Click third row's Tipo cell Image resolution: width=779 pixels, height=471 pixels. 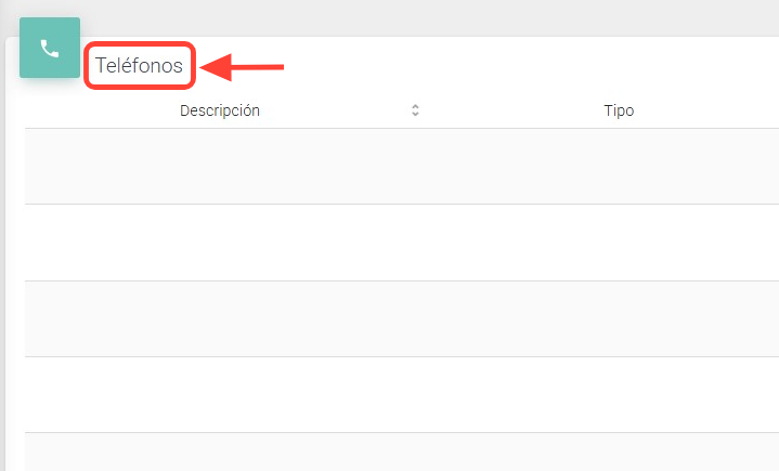pos(618,318)
